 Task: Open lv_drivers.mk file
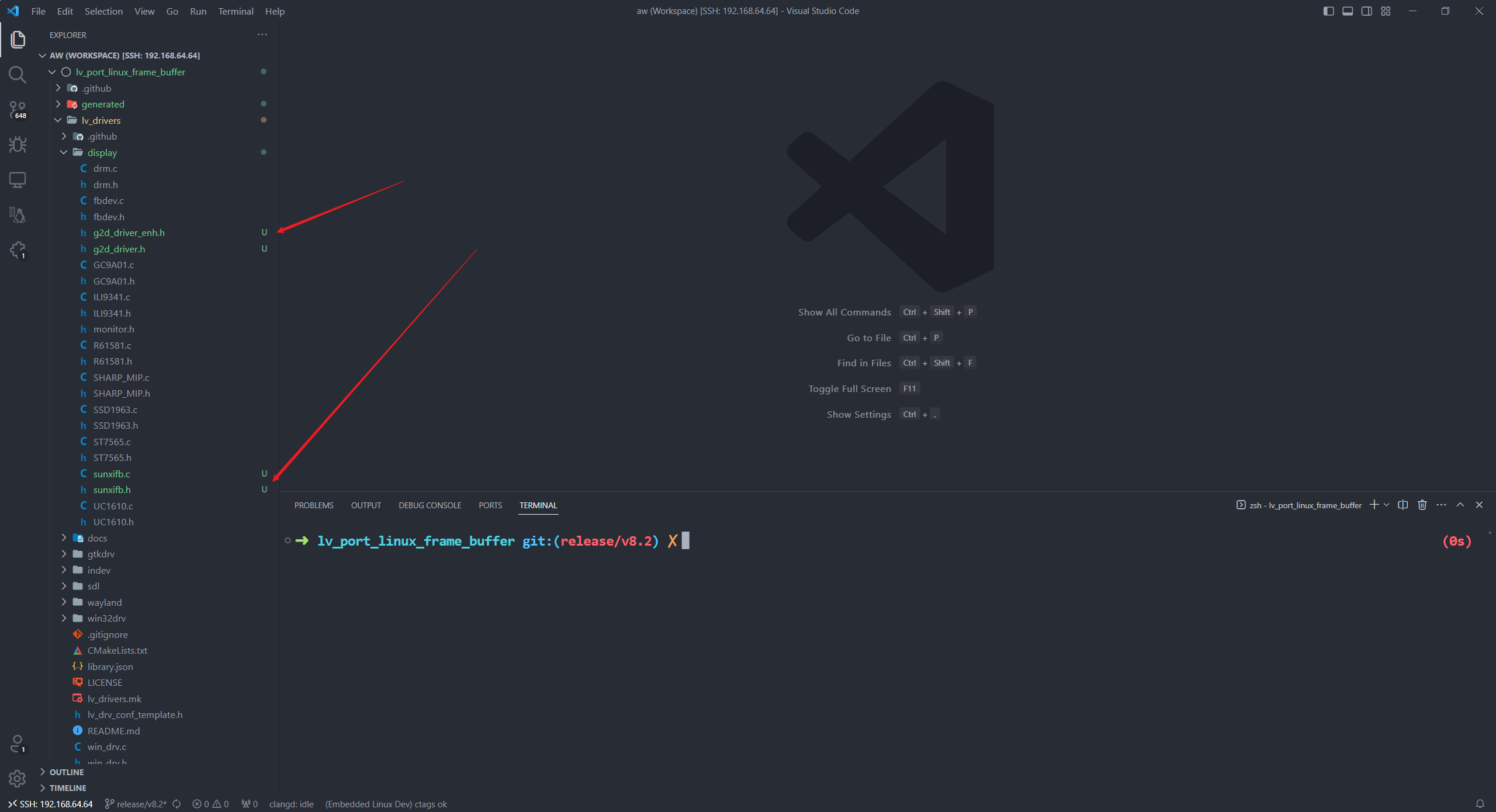pos(114,699)
